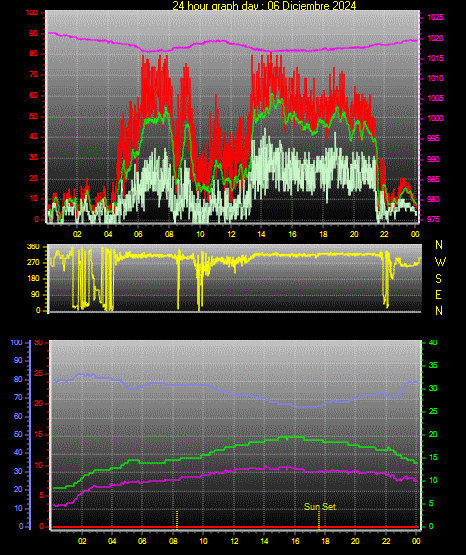This screenshot has width=466, height=555.
Task: Click the 'Sun Set' label
Action: (320, 507)
